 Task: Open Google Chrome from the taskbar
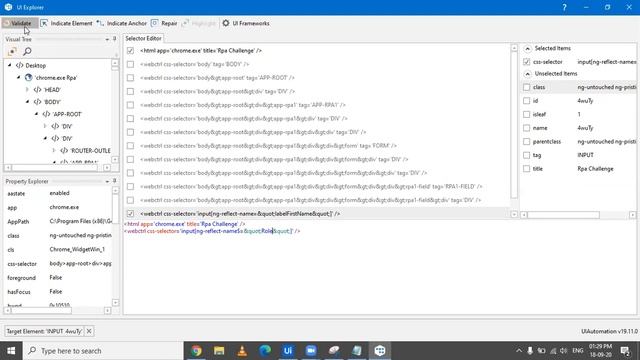pyautogui.click(x=196, y=351)
